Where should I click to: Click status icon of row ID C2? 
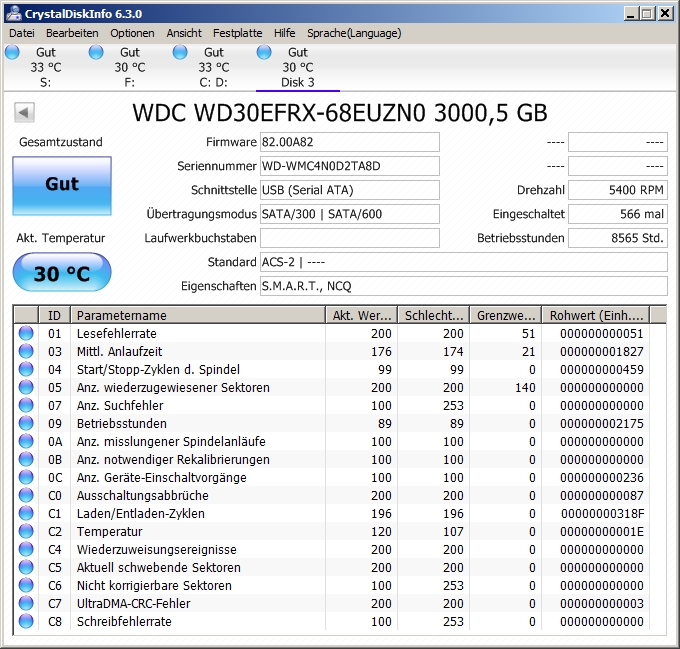click(x=26, y=531)
